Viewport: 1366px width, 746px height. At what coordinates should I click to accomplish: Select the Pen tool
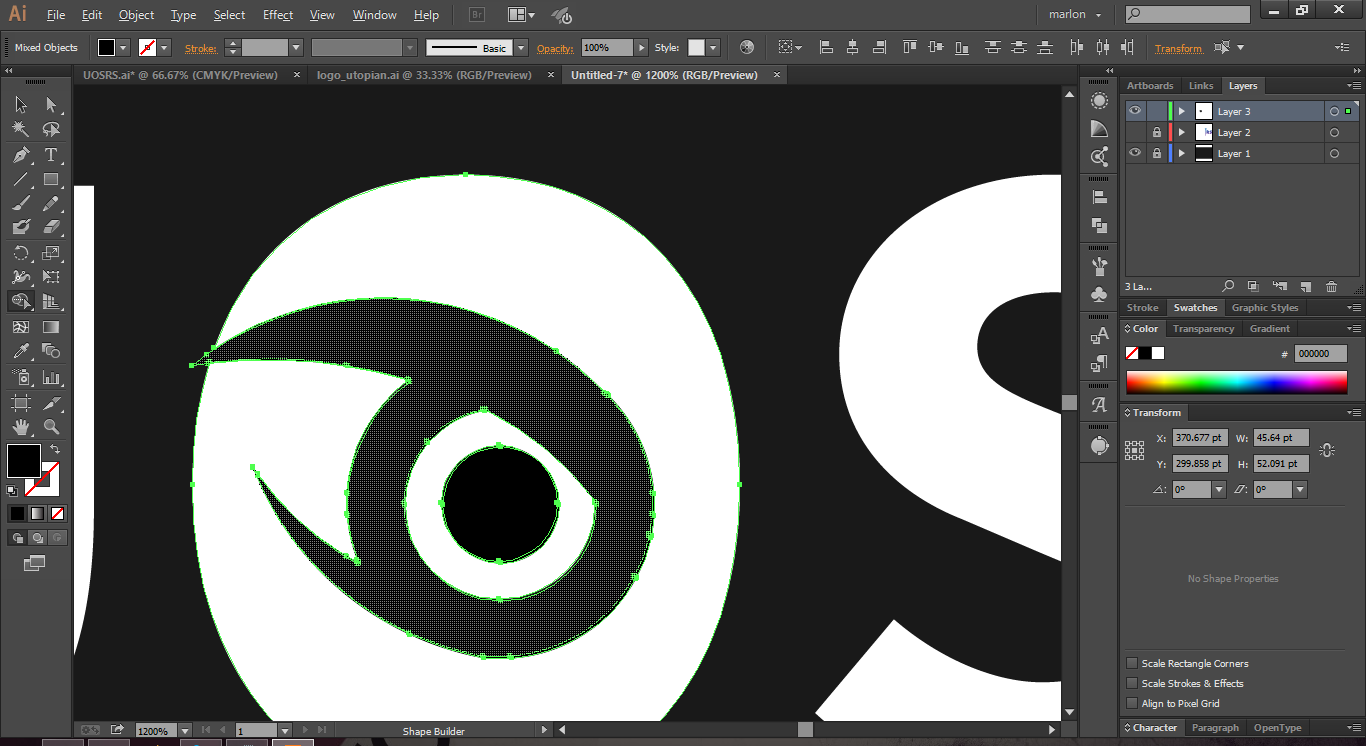point(21,155)
